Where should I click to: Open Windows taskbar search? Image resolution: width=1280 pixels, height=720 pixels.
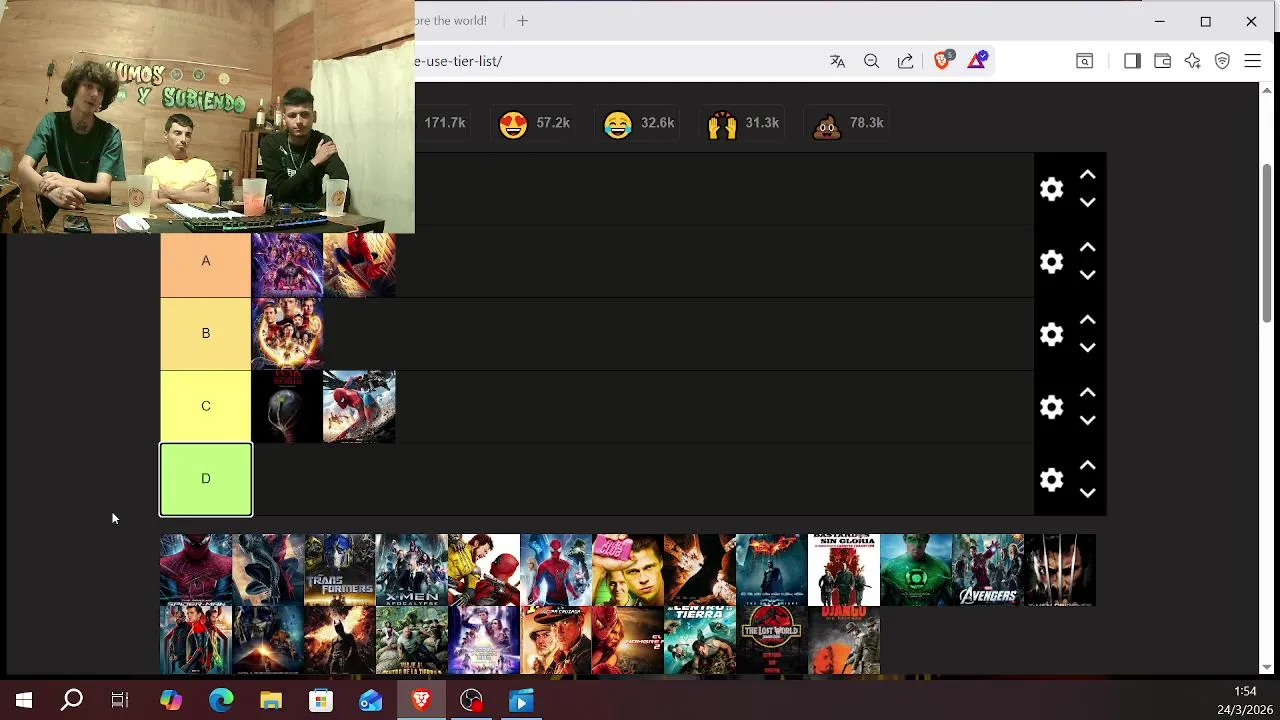(72, 701)
